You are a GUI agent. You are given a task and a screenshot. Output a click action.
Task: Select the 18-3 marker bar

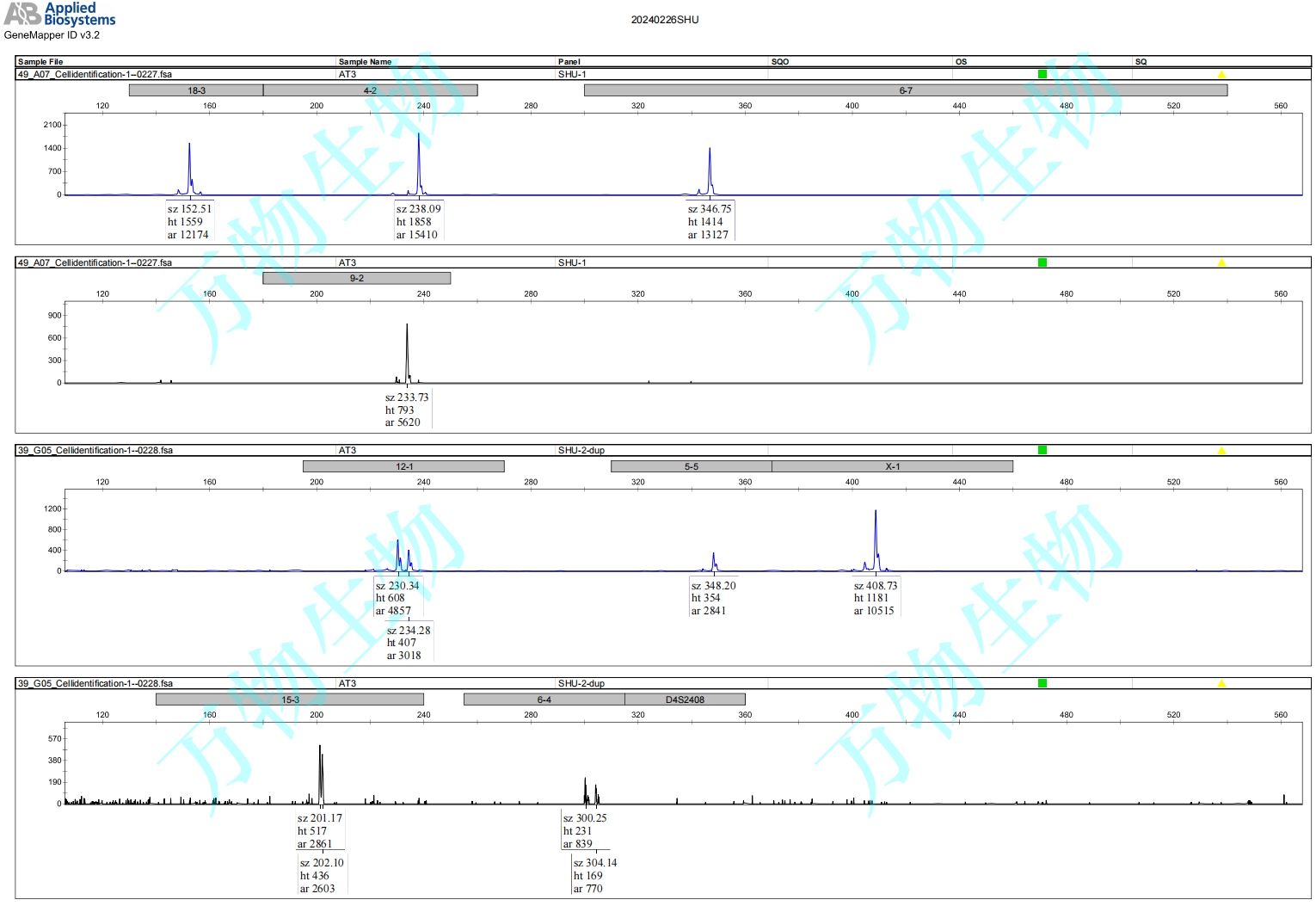click(x=196, y=90)
